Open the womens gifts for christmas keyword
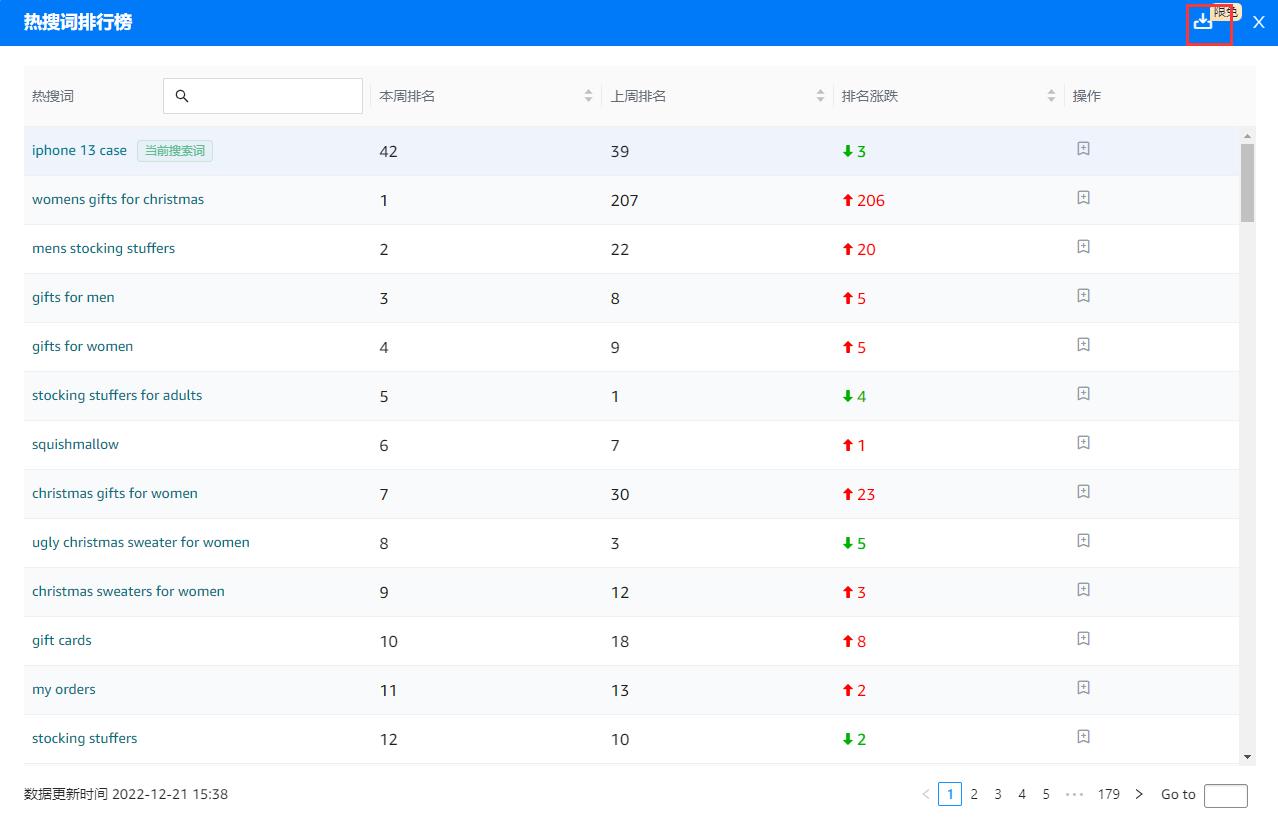Screen dimensions: 1278x829 tap(118, 200)
